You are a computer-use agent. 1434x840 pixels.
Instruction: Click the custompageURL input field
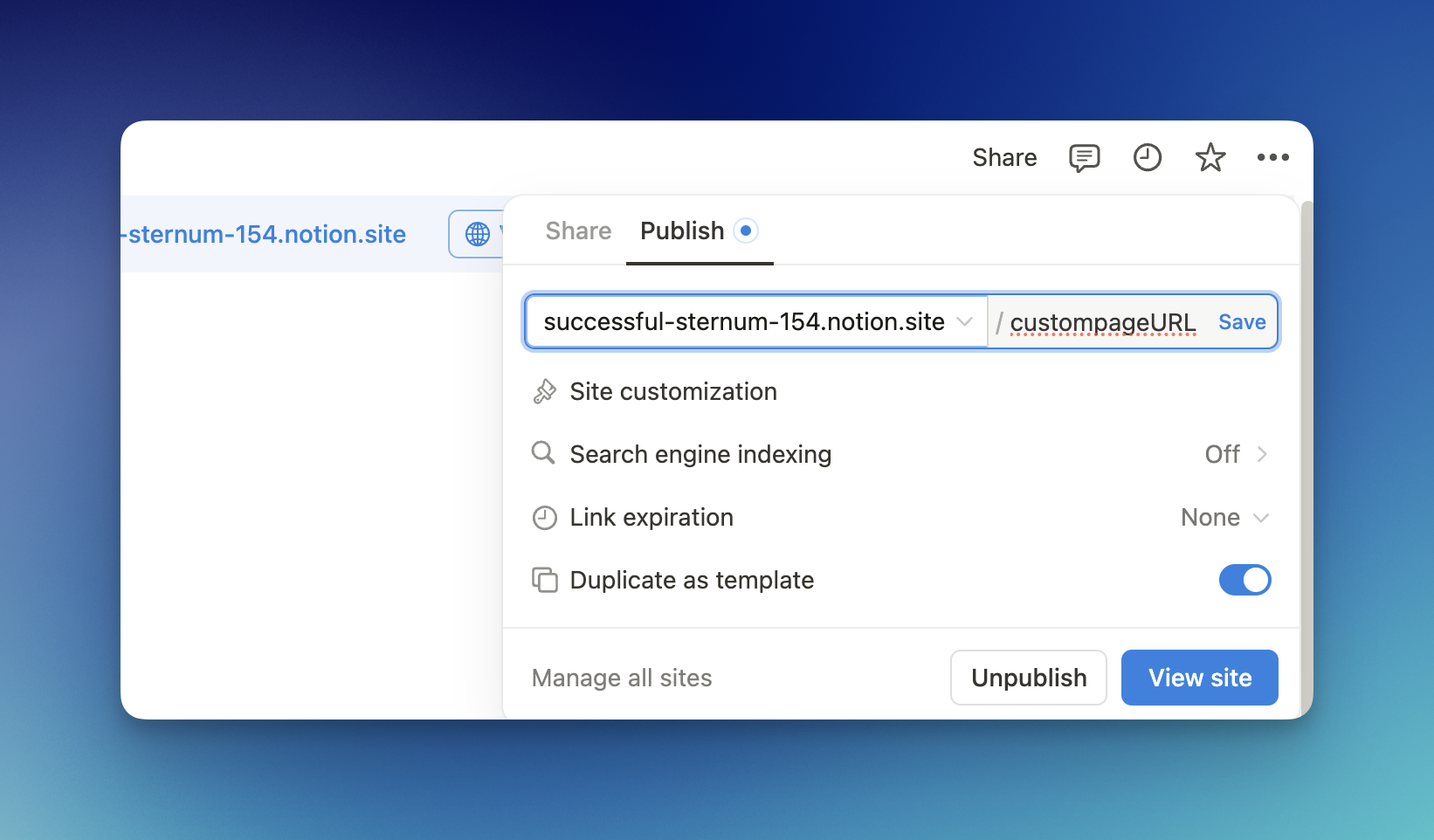click(1102, 322)
